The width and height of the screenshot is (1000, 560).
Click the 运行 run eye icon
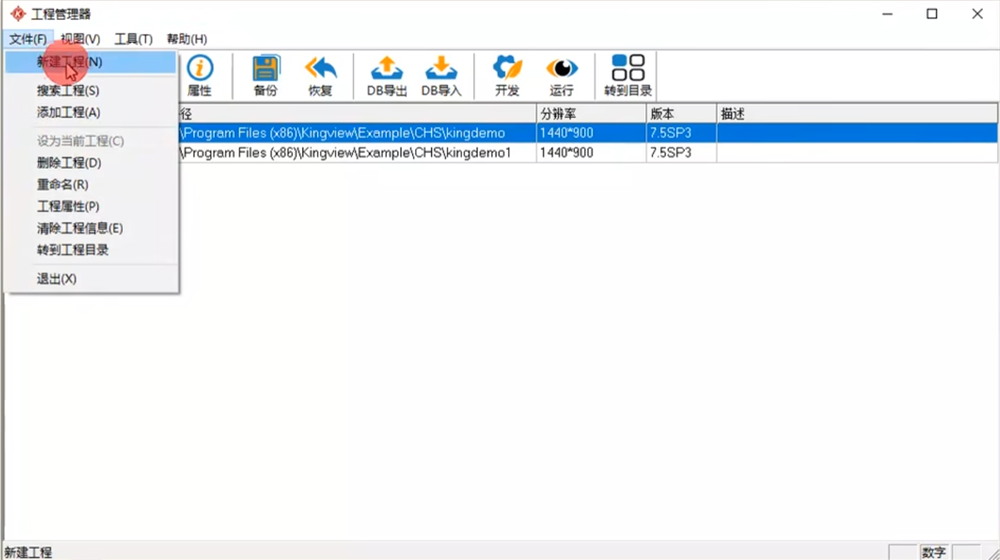561,75
